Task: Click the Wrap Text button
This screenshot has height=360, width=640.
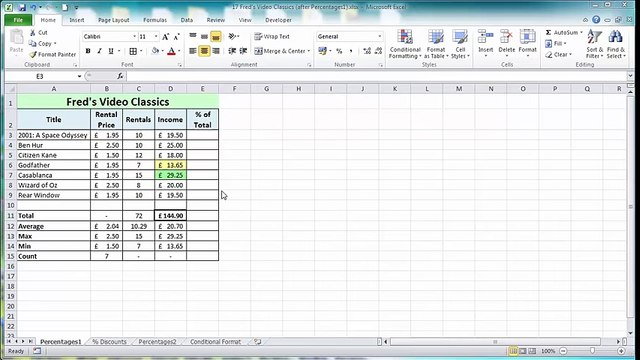Action: [272, 37]
